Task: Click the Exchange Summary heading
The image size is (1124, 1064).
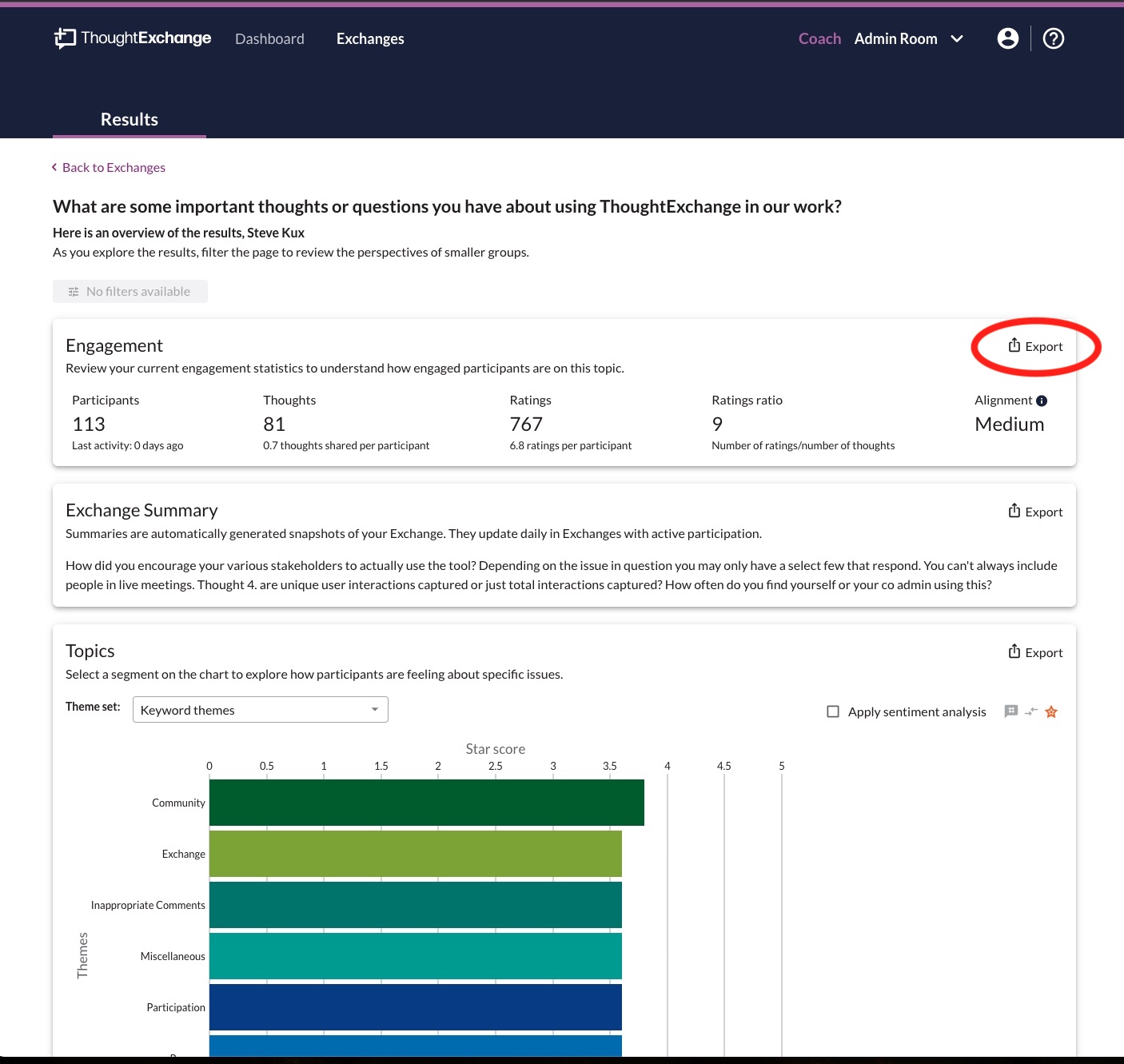Action: point(141,510)
